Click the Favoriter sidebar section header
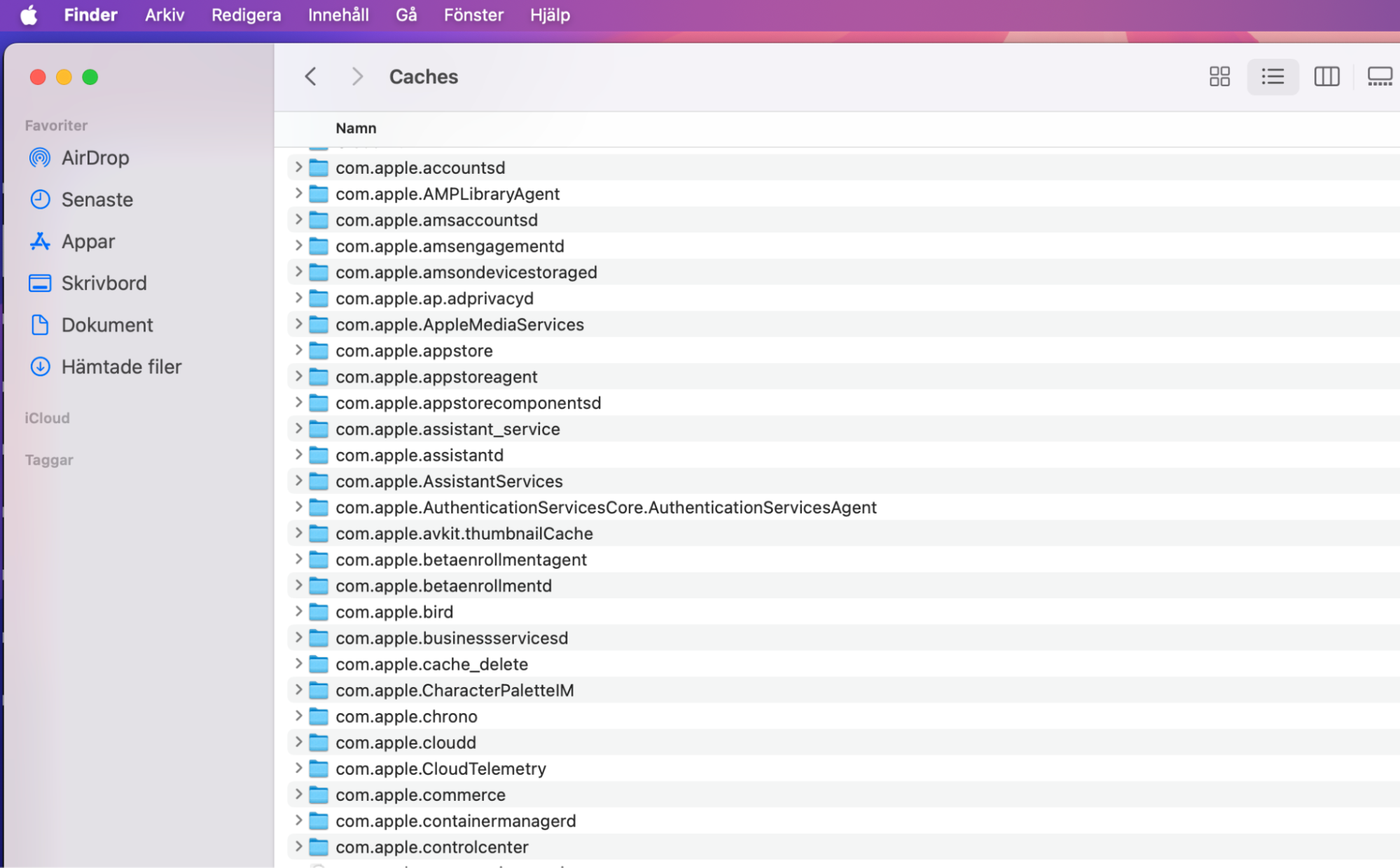The image size is (1400, 868). point(56,125)
